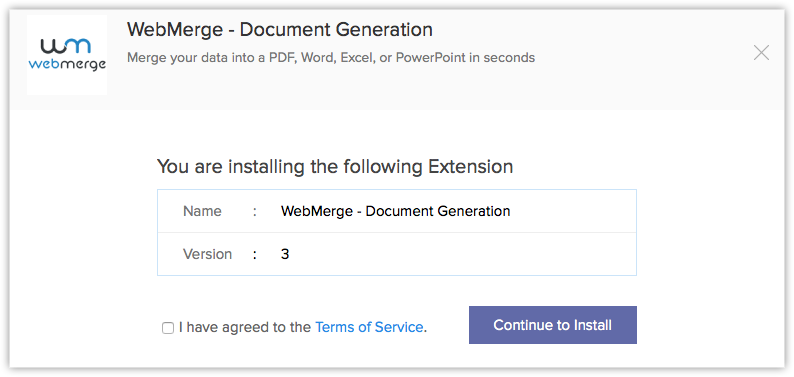The width and height of the screenshot is (794, 377).
Task: Click the Continue to Install button
Action: tap(552, 325)
